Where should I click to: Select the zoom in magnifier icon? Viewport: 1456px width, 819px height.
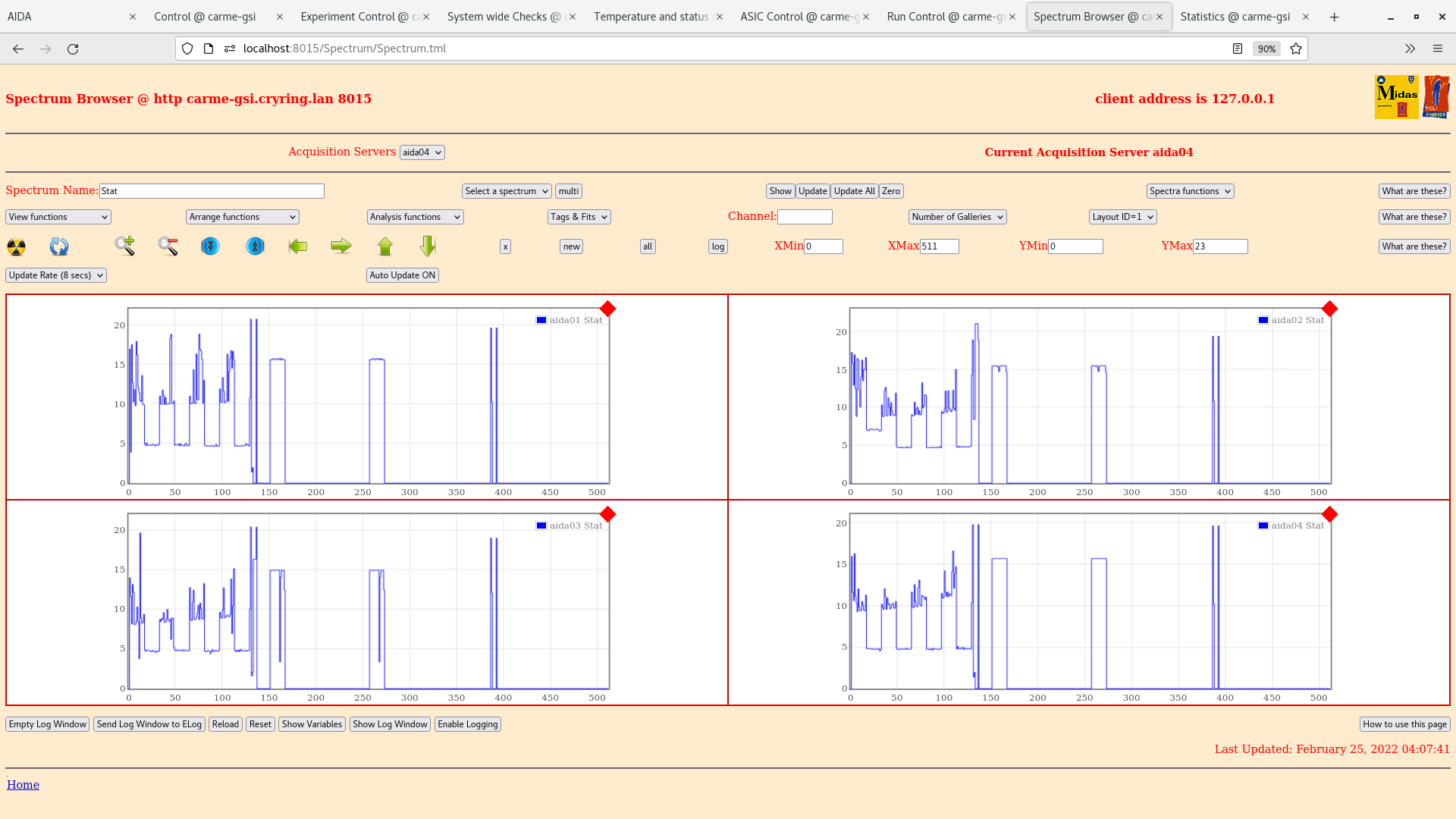[125, 246]
